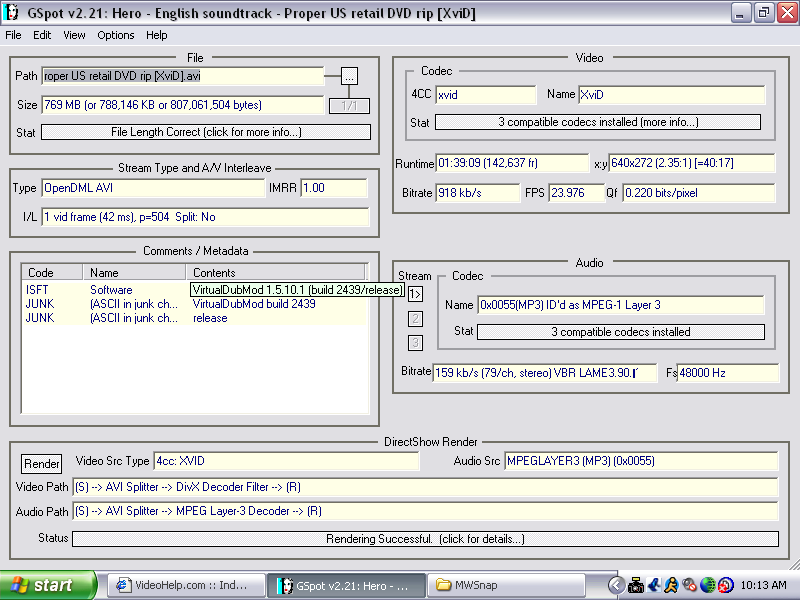Click the Audio Path field
The width and height of the screenshot is (800, 600).
point(426,511)
